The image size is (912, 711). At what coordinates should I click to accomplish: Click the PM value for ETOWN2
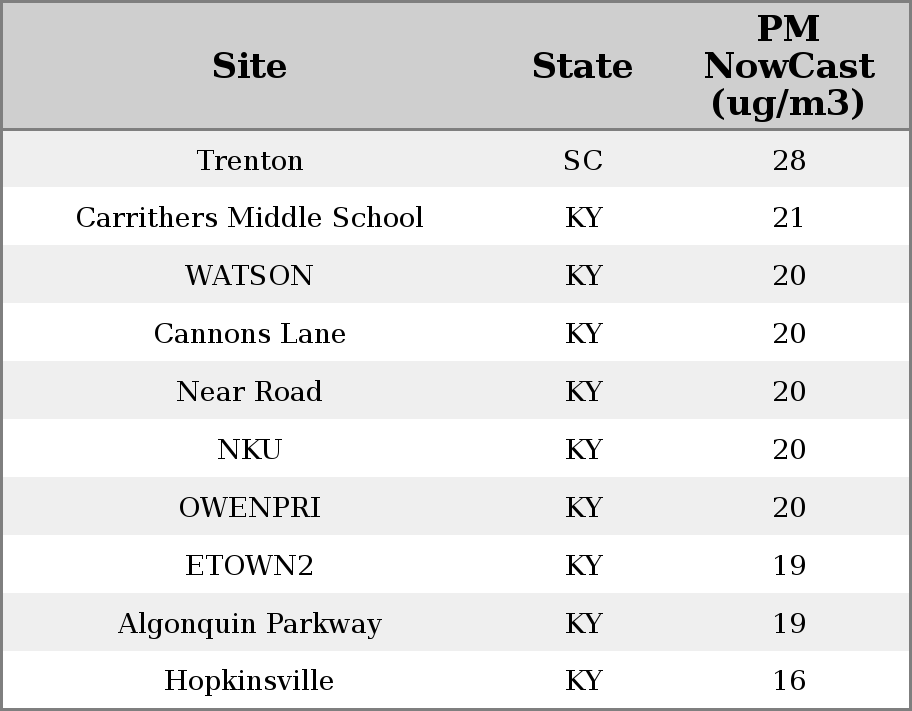789,566
